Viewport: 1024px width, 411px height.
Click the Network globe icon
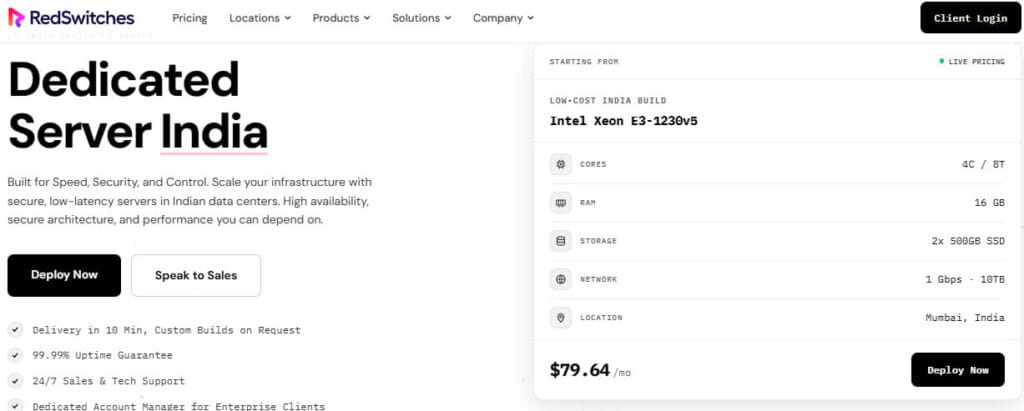[x=560, y=280]
